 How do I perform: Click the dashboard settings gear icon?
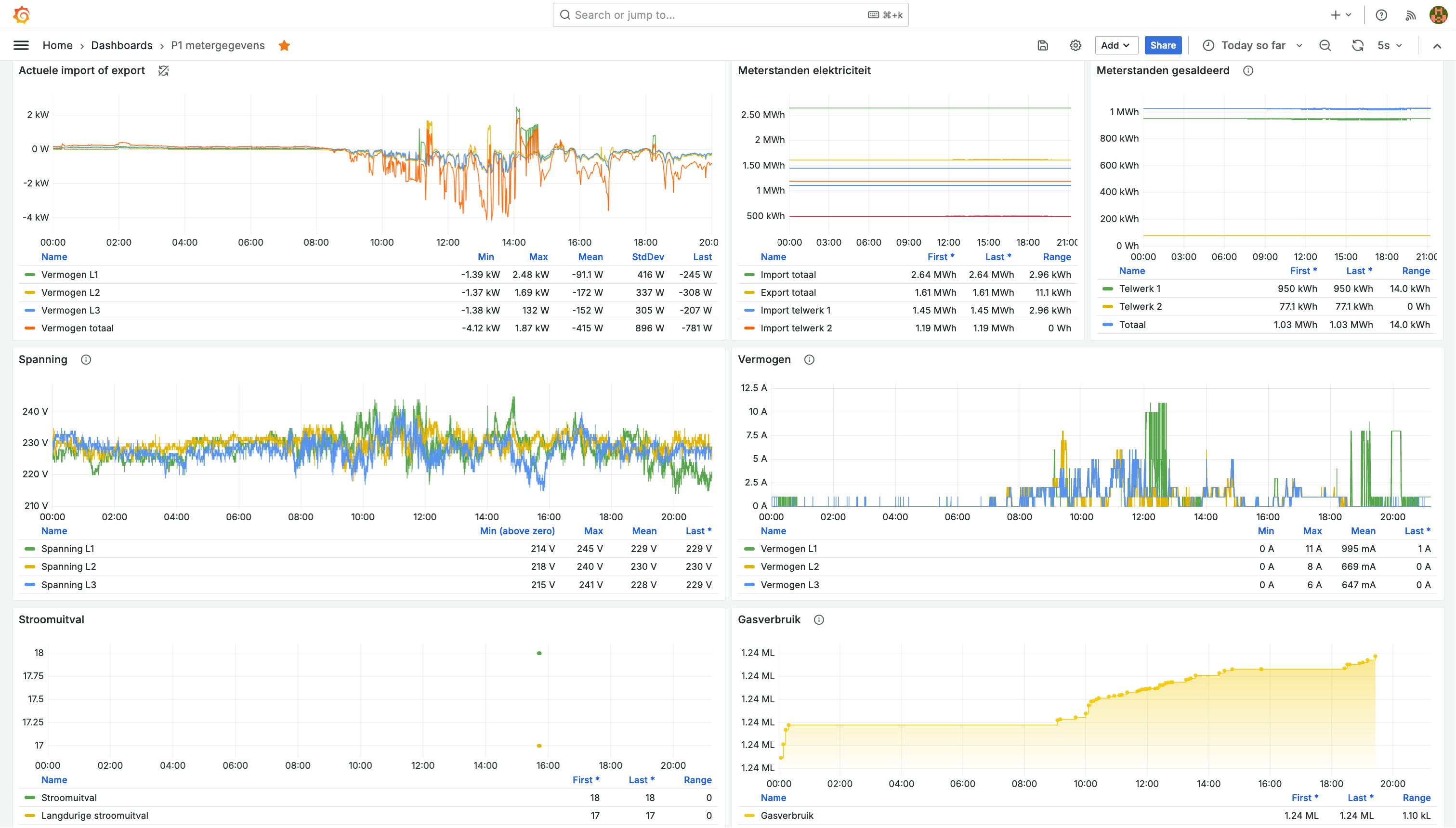[x=1075, y=45]
